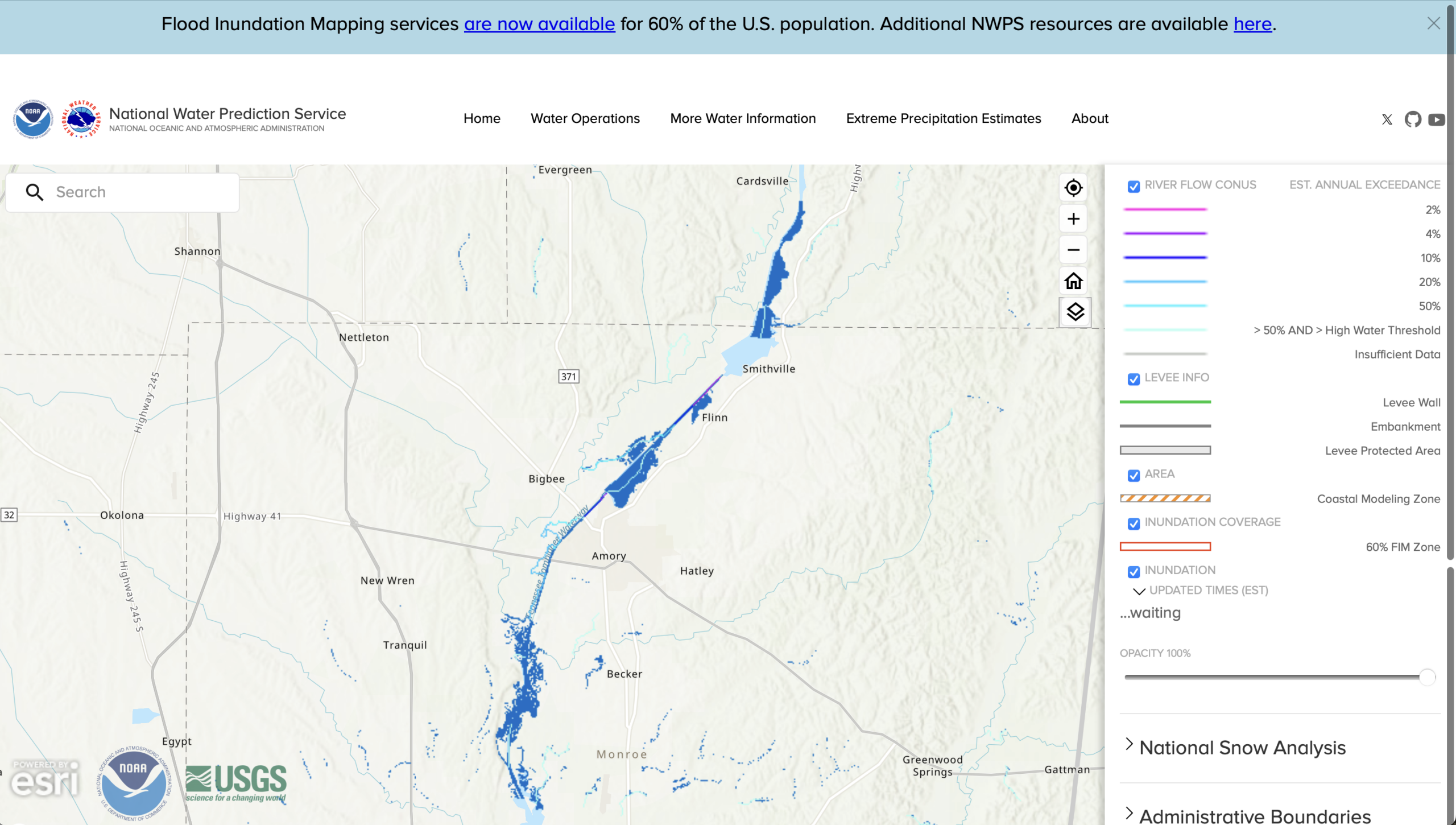Uncheck the River Flow CONUS checkbox

click(1134, 187)
